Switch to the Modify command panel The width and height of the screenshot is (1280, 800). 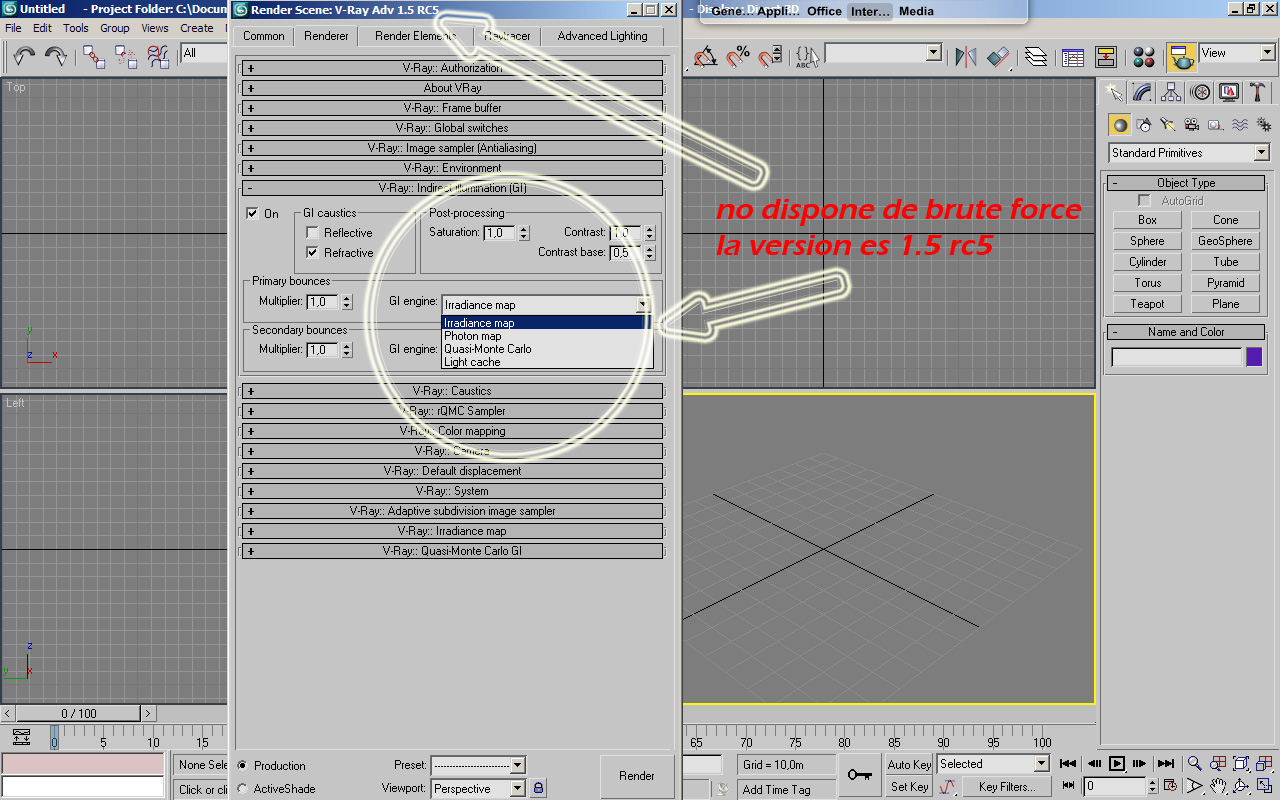[x=1142, y=93]
